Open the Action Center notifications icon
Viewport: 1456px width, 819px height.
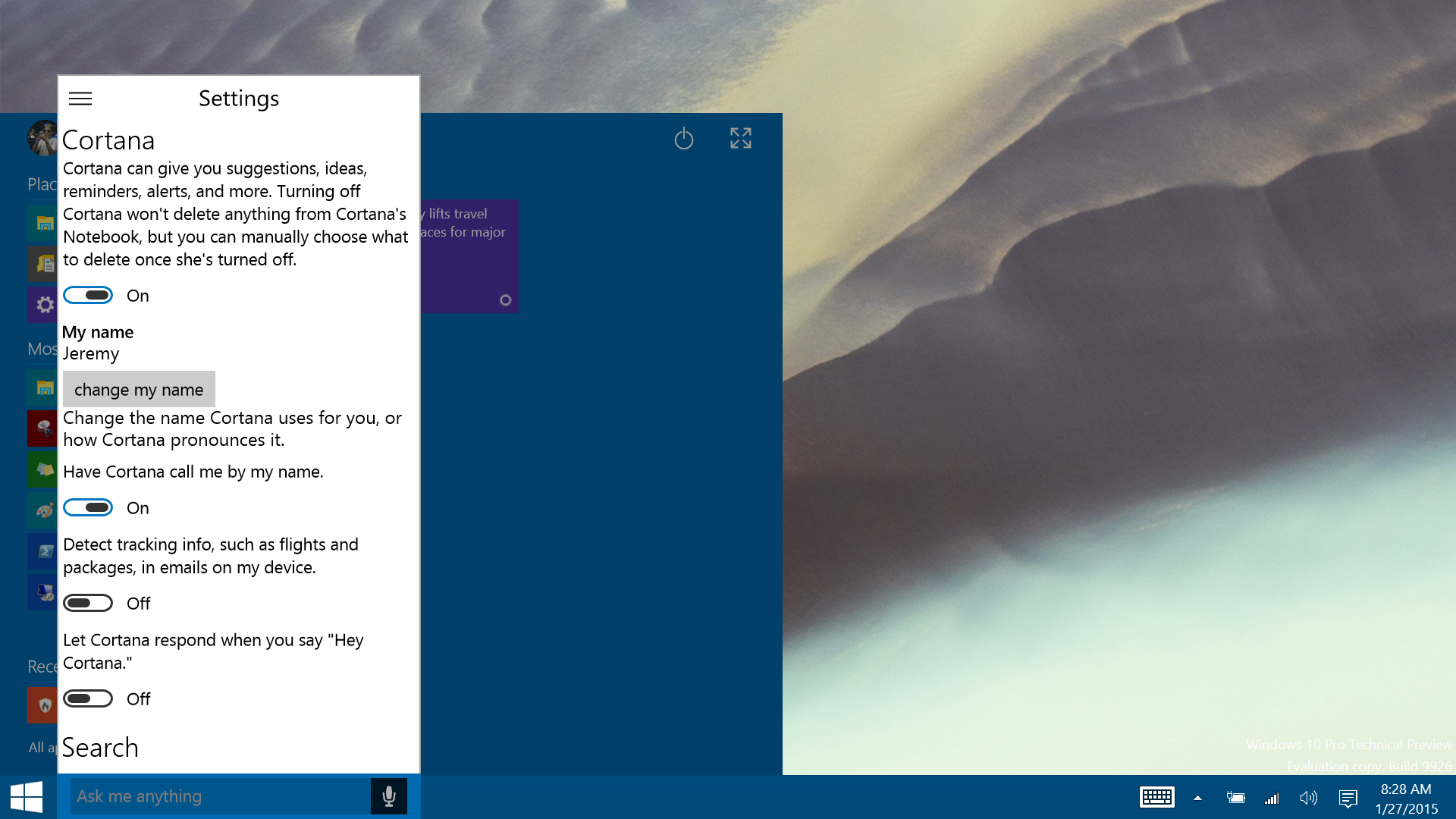click(x=1348, y=798)
